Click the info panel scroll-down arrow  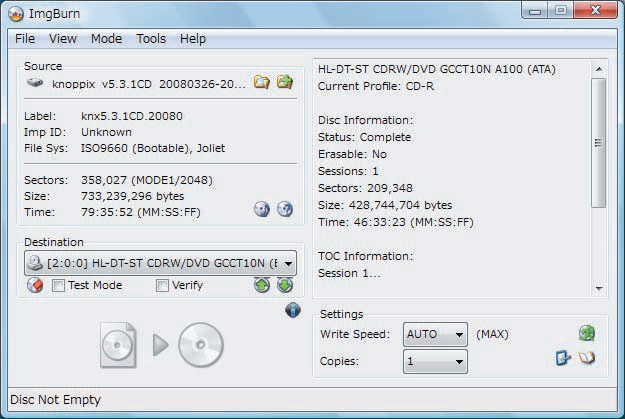click(x=599, y=288)
